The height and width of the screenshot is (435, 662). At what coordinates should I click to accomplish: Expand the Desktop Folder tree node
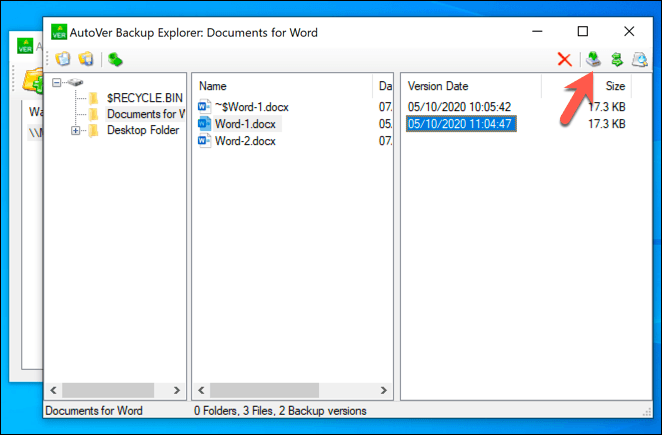coord(75,130)
